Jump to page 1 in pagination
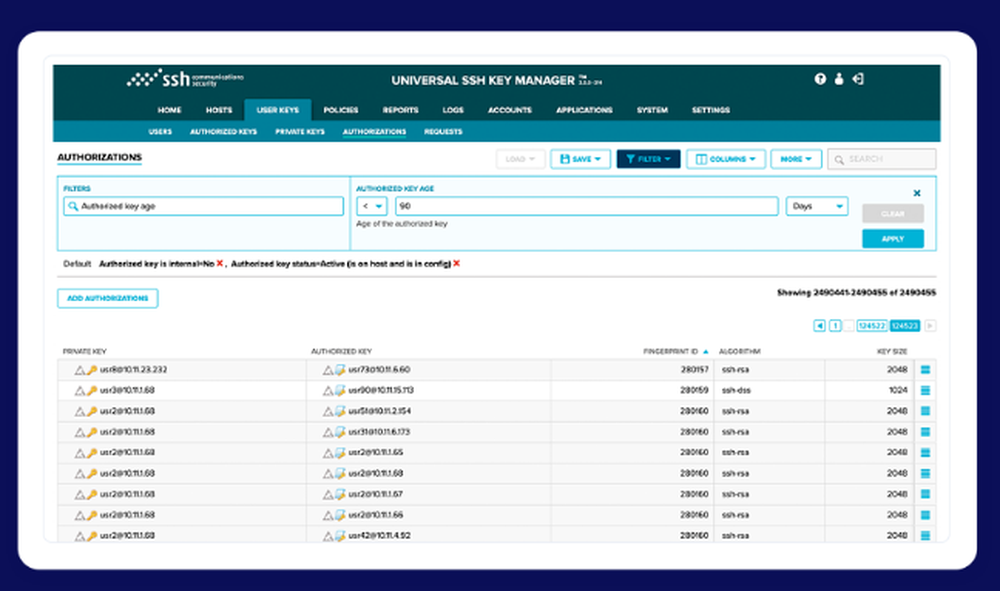The width and height of the screenshot is (1000, 591). 835,326
